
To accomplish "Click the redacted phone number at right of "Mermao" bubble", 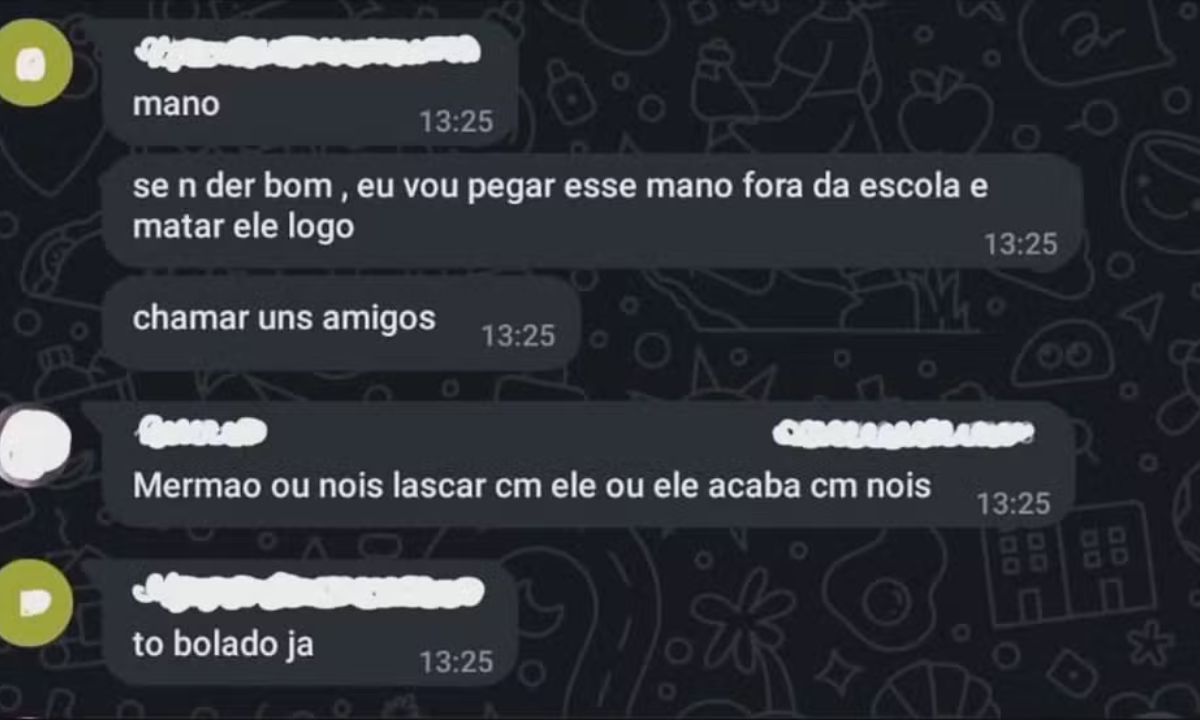I will coord(904,432).
